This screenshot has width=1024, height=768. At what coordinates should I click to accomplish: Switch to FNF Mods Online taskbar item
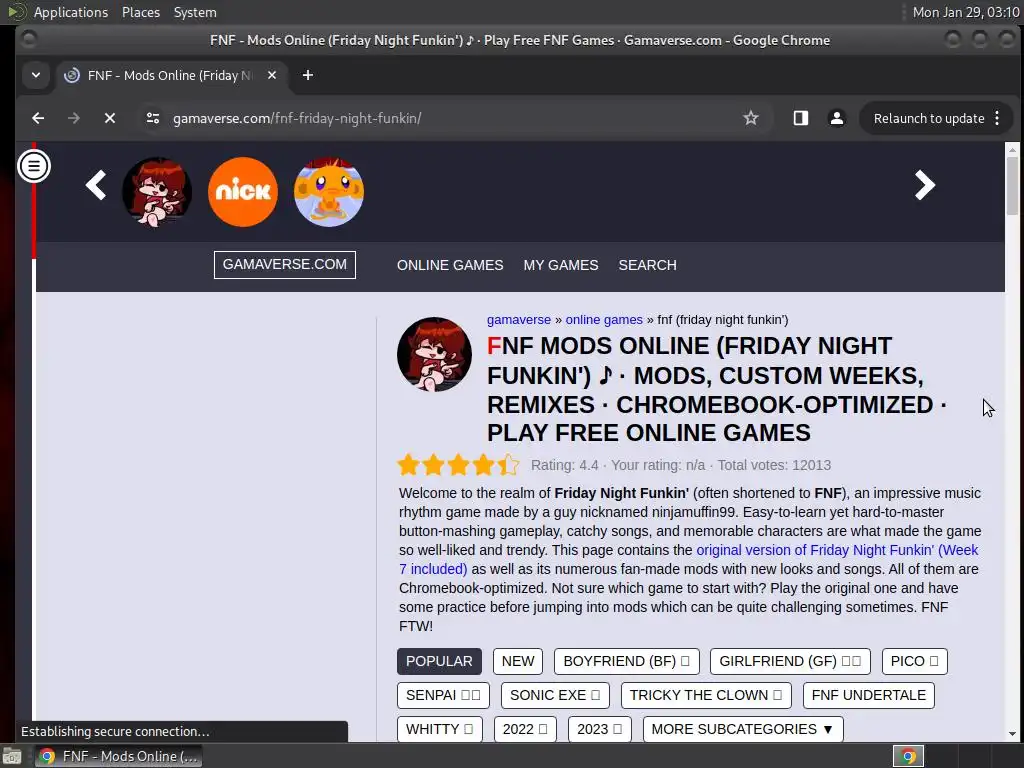click(x=118, y=756)
